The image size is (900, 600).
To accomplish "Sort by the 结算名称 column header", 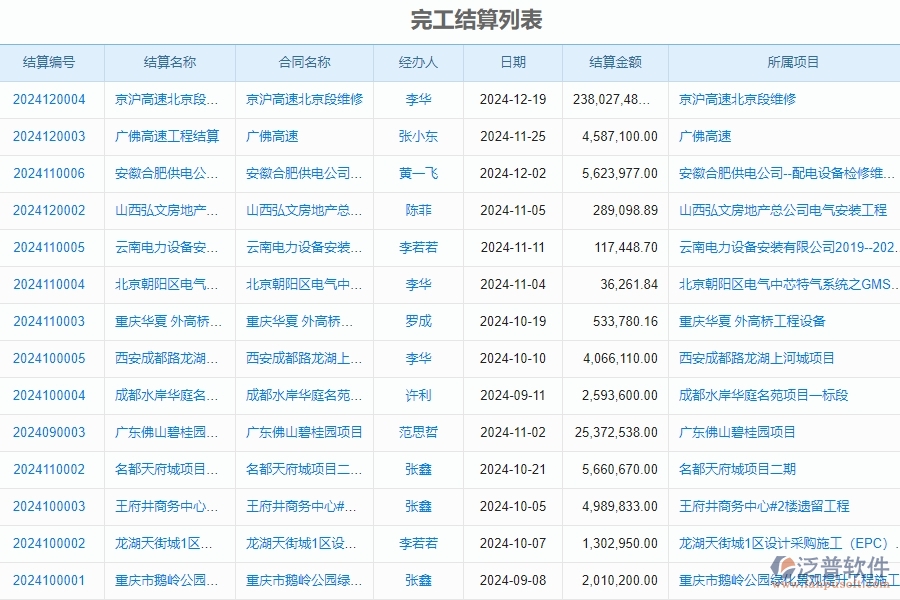I will [168, 62].
